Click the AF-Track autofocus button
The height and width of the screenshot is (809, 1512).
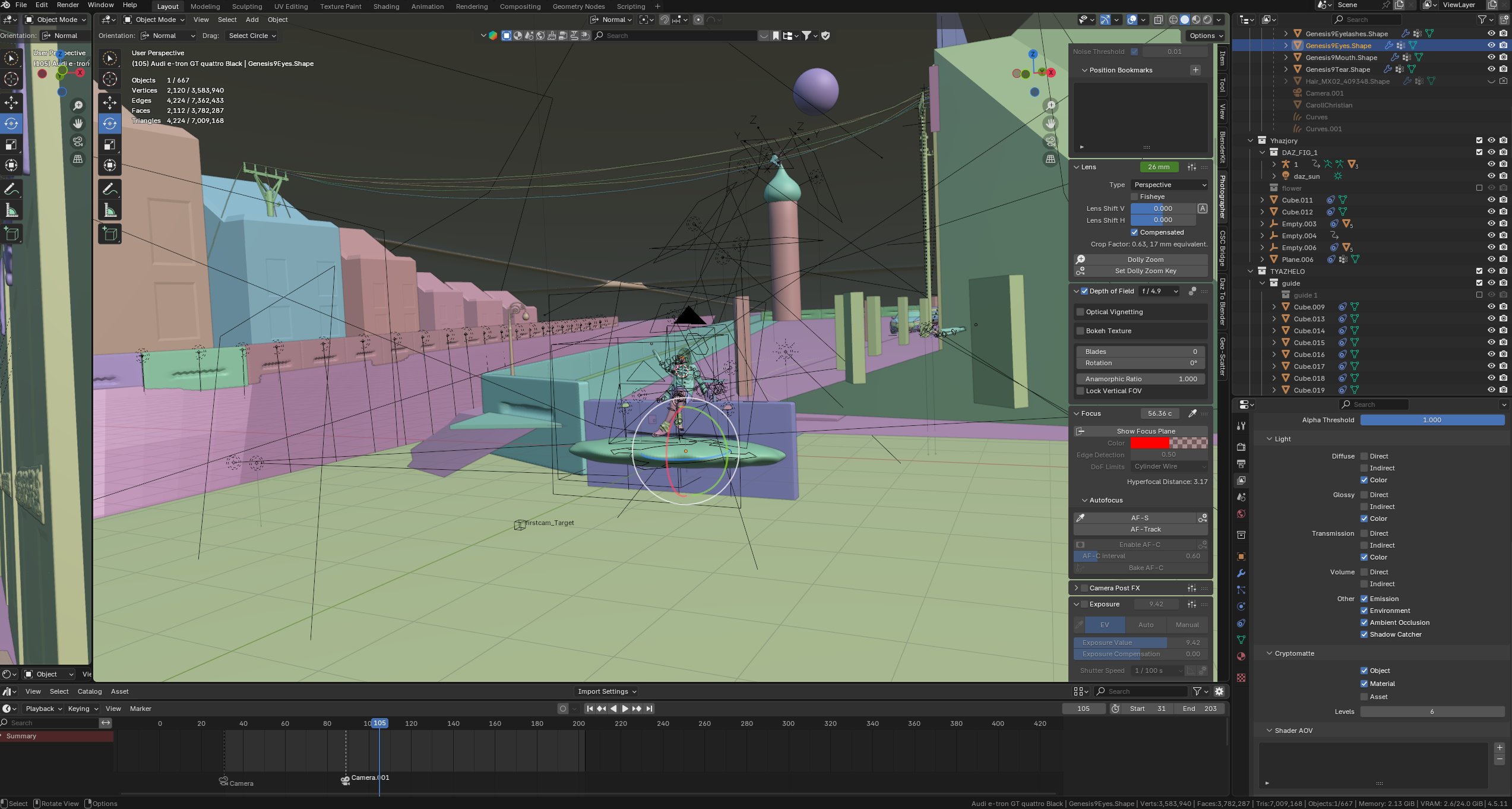coord(1141,529)
